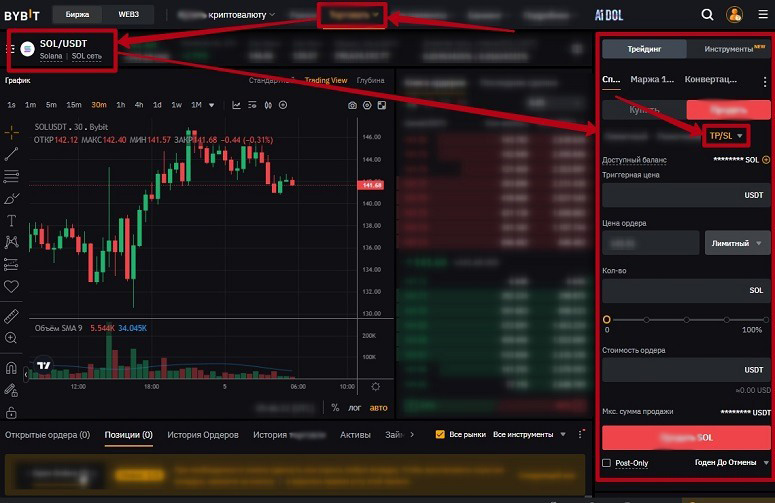The height and width of the screenshot is (503, 775).
Task: Click the 'Триггерная цена' USDT input field
Action: pos(685,196)
